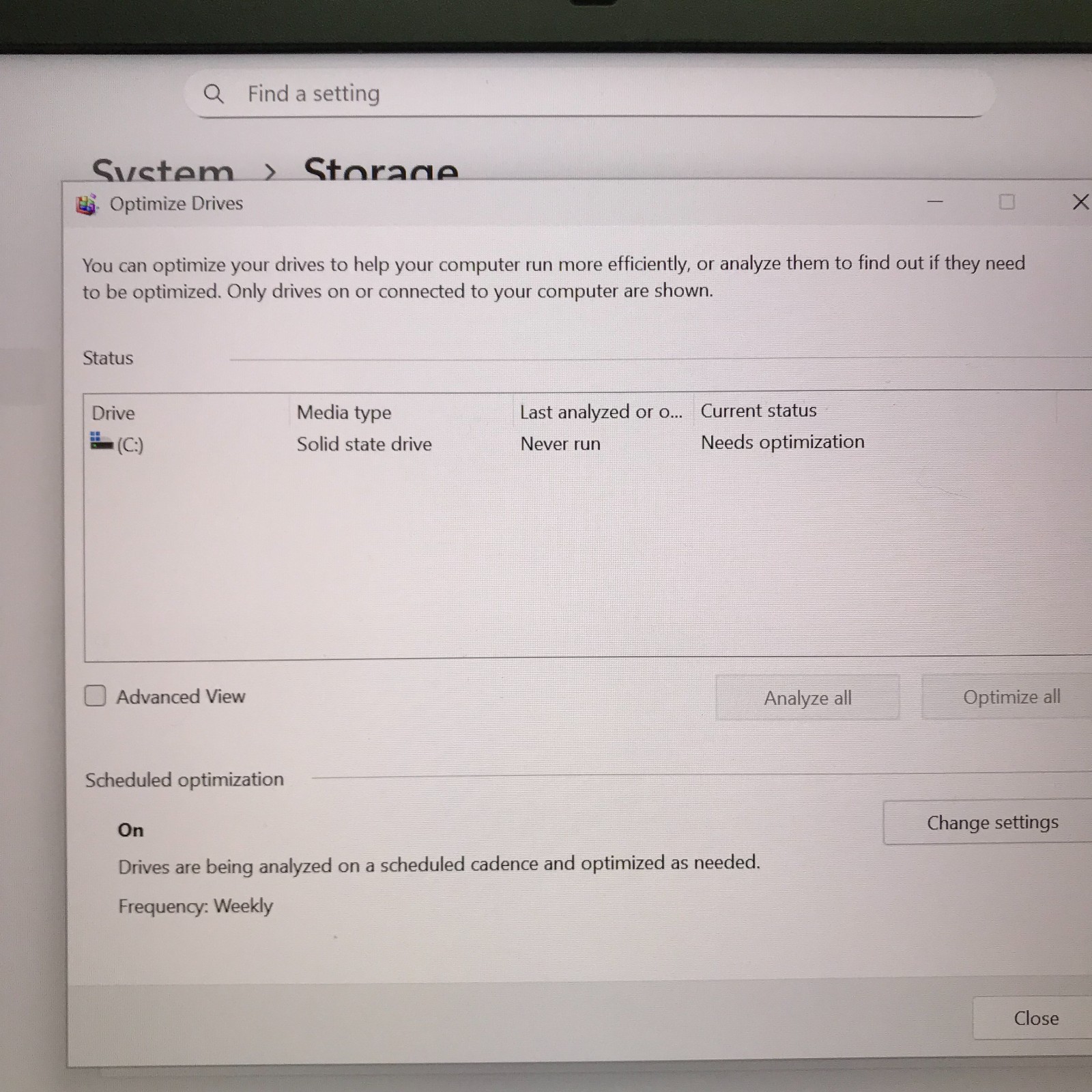Close the Optimize Drives window via X
1092x1092 pixels.
tap(1080, 202)
